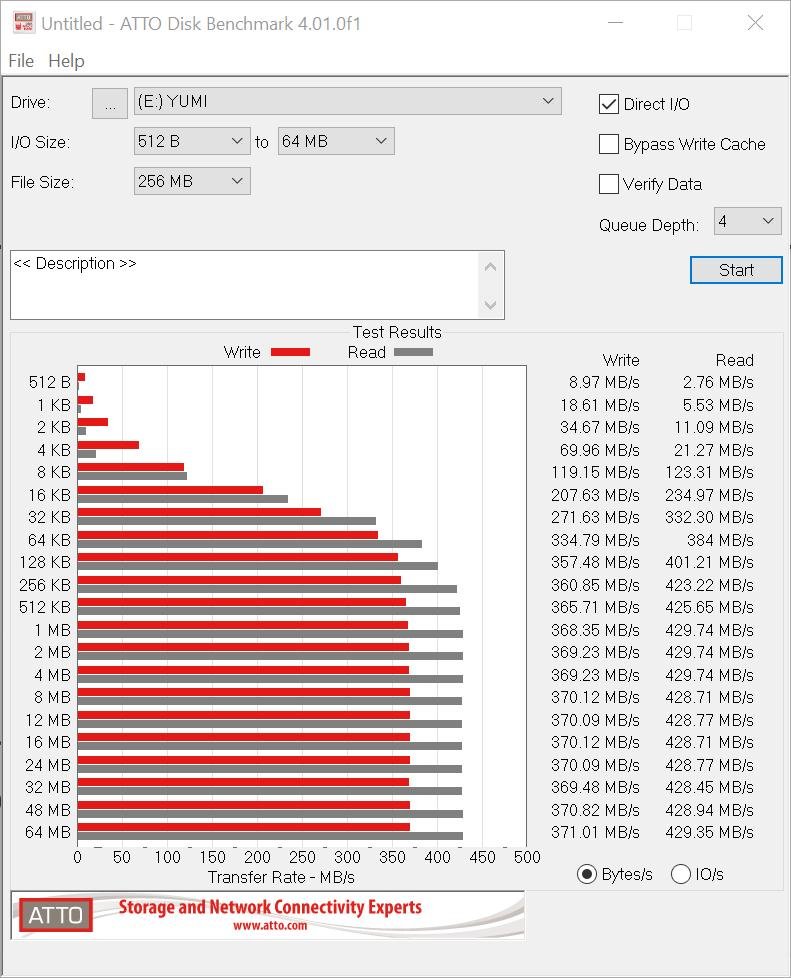
Task: Click the drive browse "..." button
Action: pos(110,103)
